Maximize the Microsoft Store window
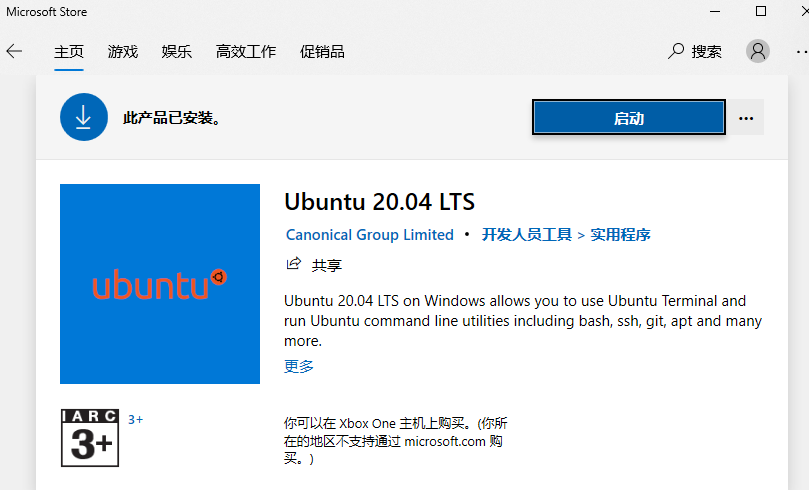Viewport: 809px width, 490px height. tap(761, 11)
